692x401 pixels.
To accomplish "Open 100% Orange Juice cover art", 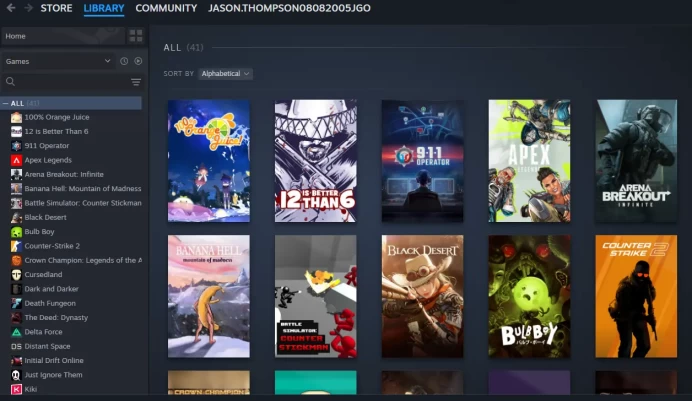I will [x=209, y=161].
